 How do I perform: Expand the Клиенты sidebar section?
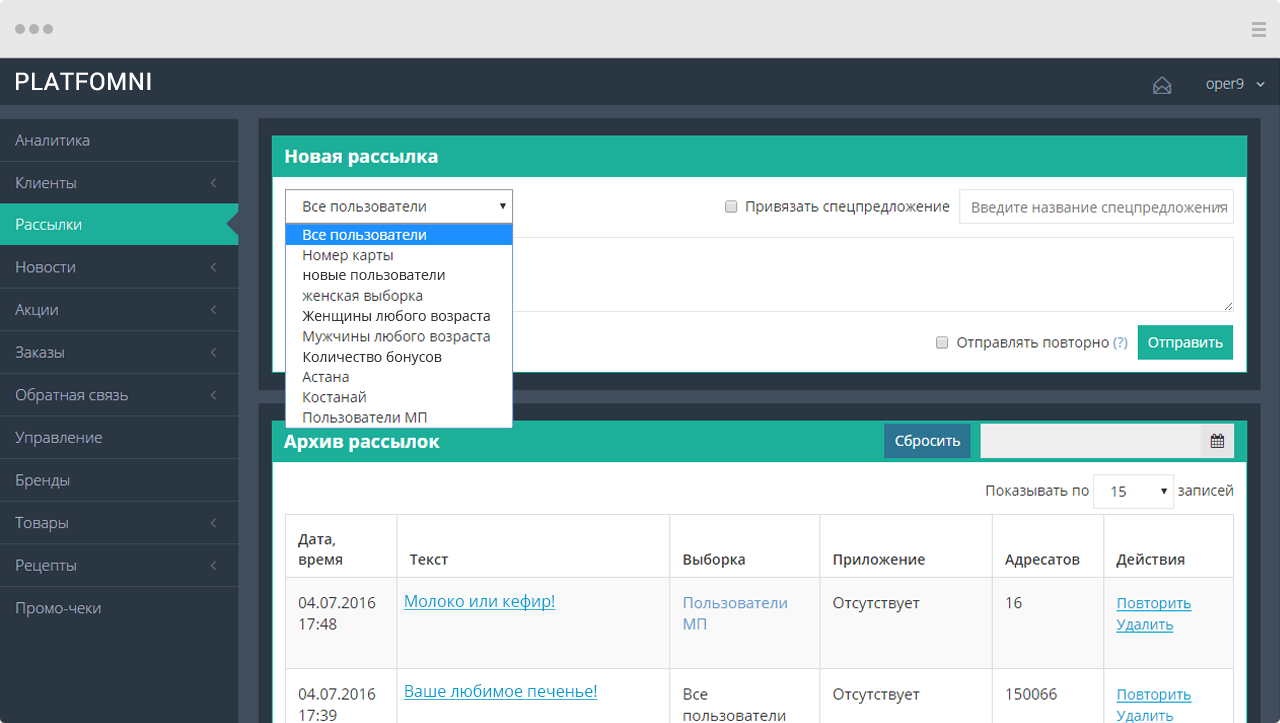(x=119, y=183)
